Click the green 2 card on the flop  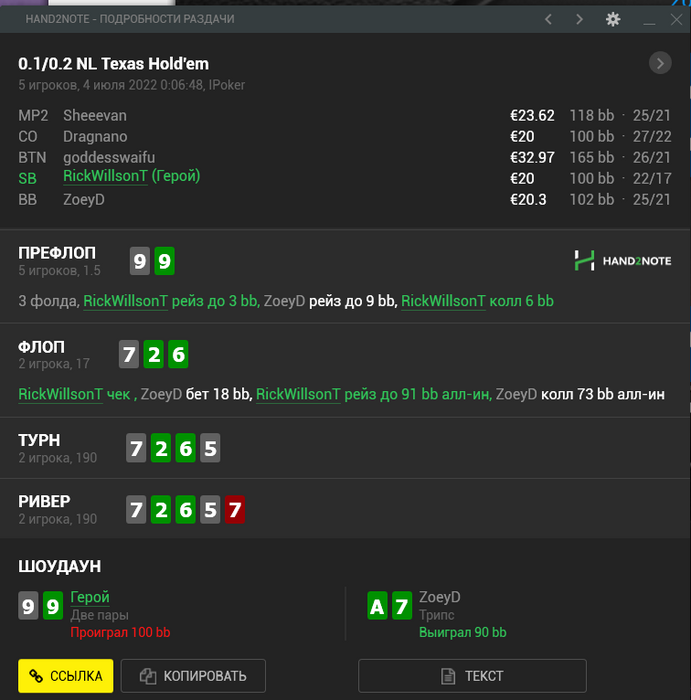coord(154,354)
